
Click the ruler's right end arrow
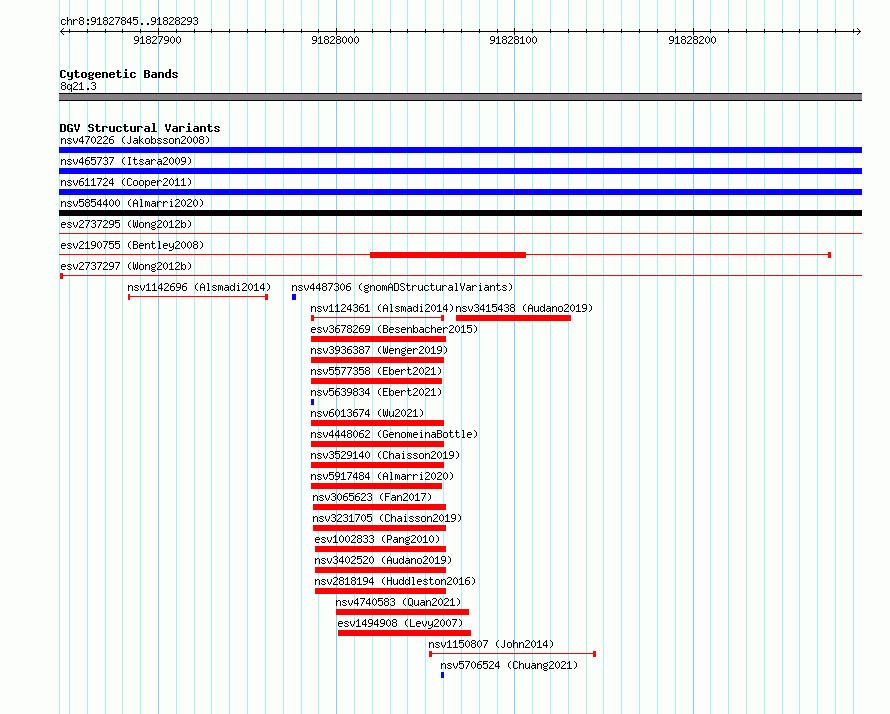click(x=858, y=31)
